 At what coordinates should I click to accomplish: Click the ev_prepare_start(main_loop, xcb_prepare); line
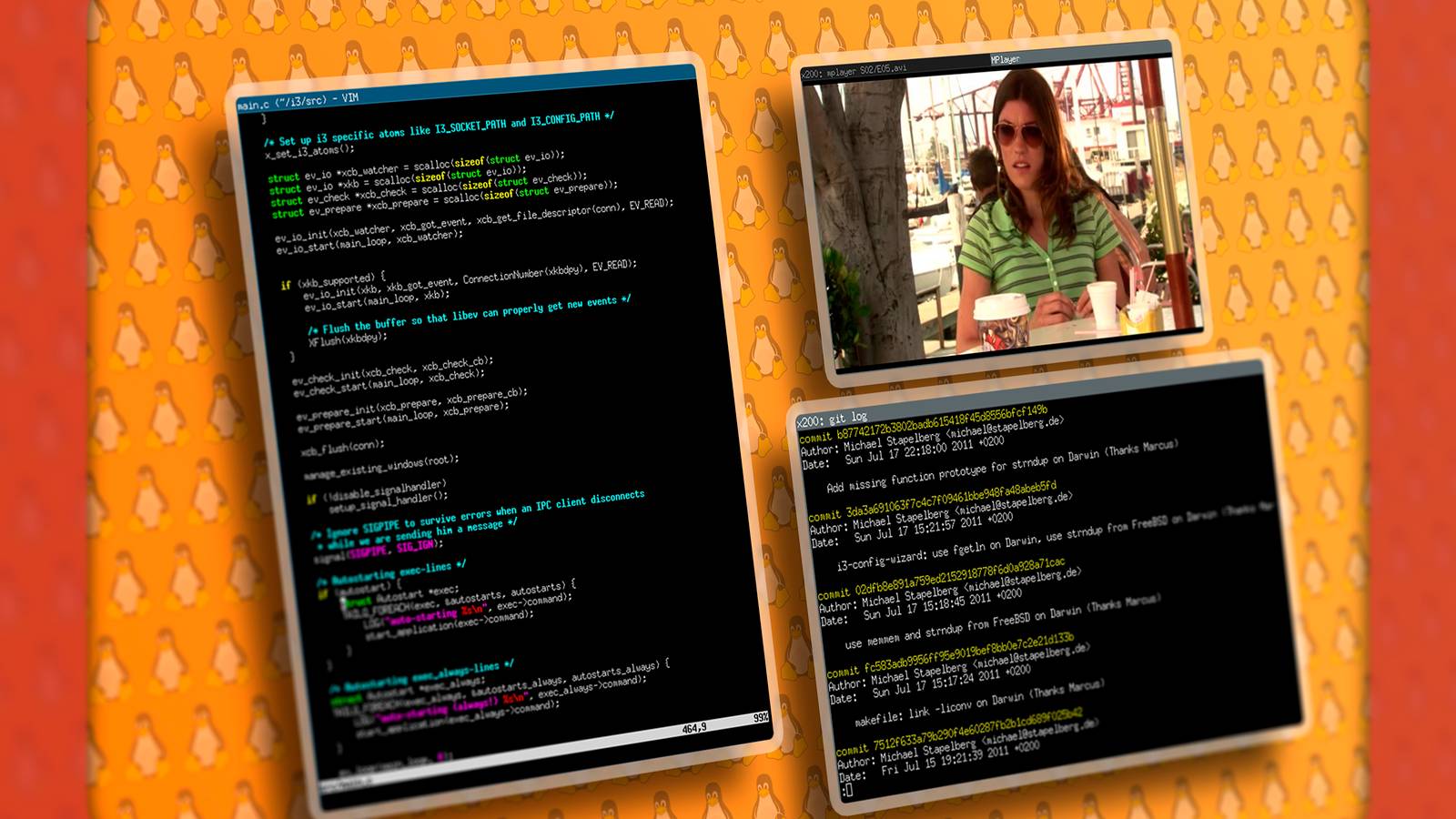click(402, 417)
